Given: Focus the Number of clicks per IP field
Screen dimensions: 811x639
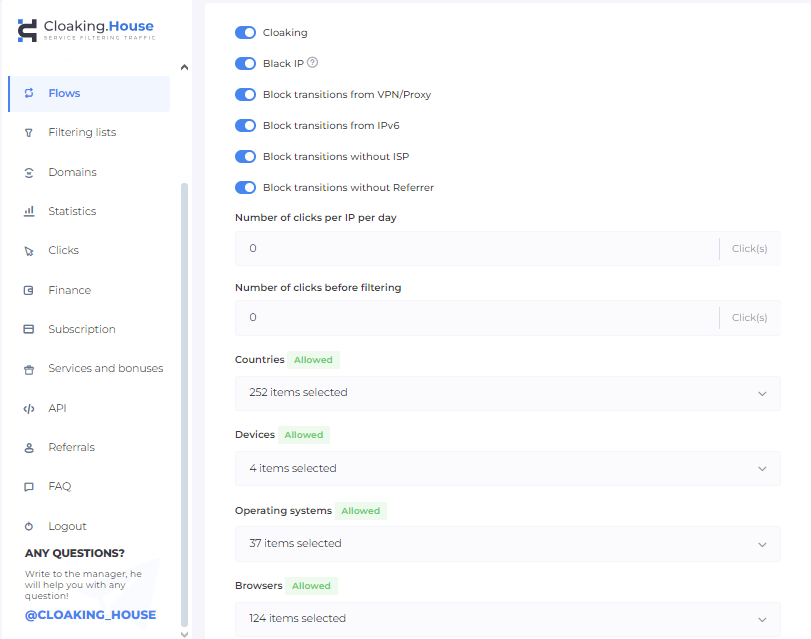Looking at the screenshot, I should tap(476, 248).
